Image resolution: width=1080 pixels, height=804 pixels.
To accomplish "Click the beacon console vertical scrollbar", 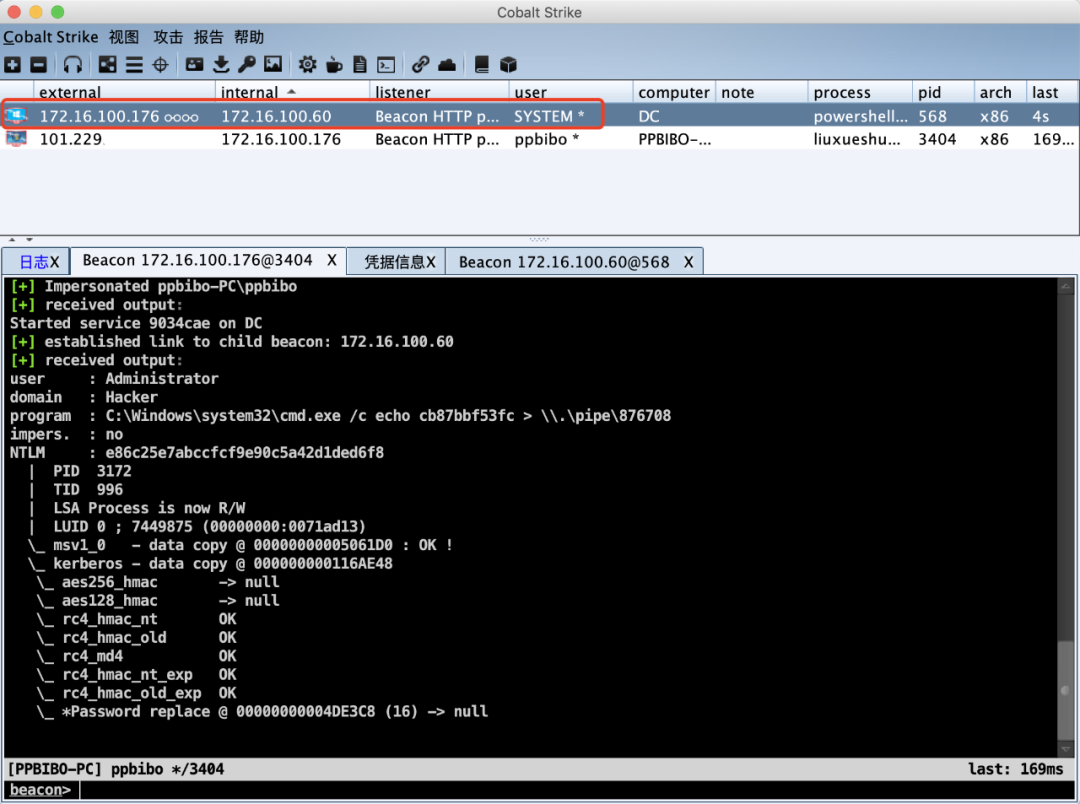I will coord(1066,517).
